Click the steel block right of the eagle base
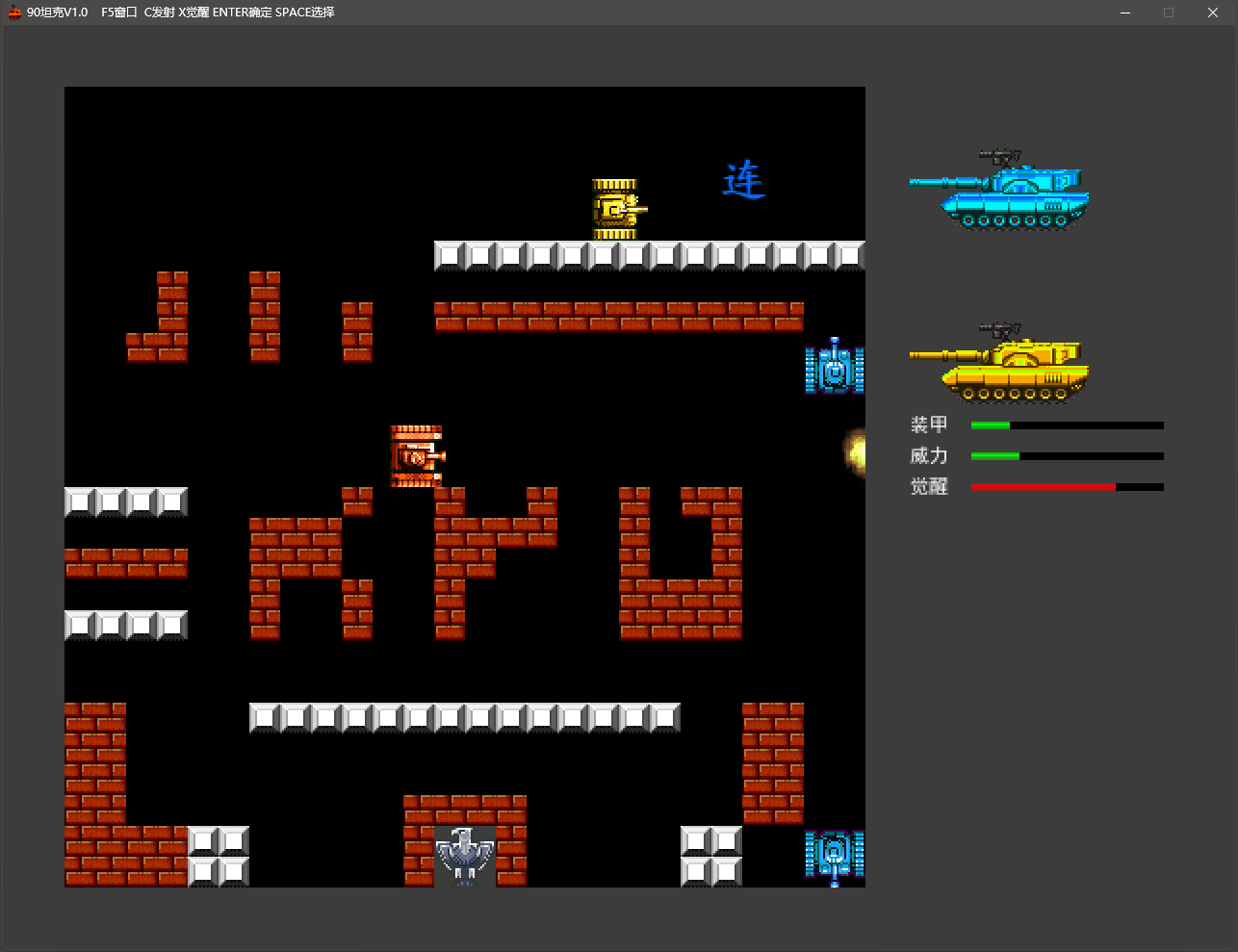The image size is (1238, 952). [711, 856]
